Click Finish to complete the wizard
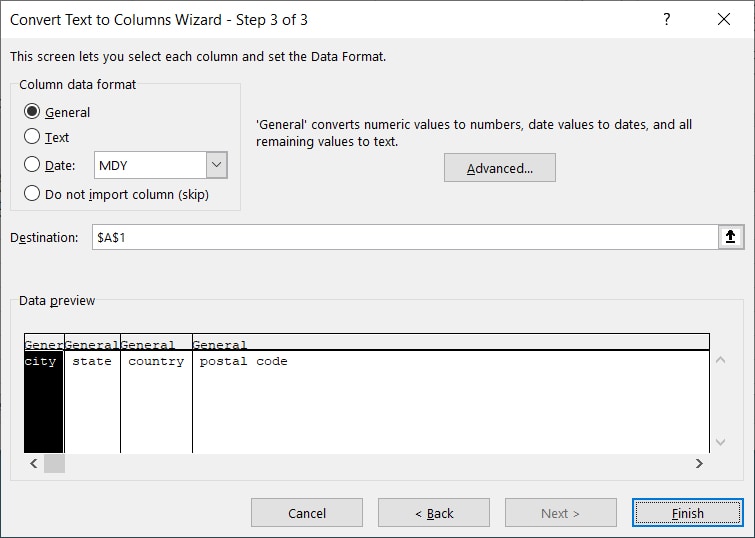755x538 pixels. 688,513
